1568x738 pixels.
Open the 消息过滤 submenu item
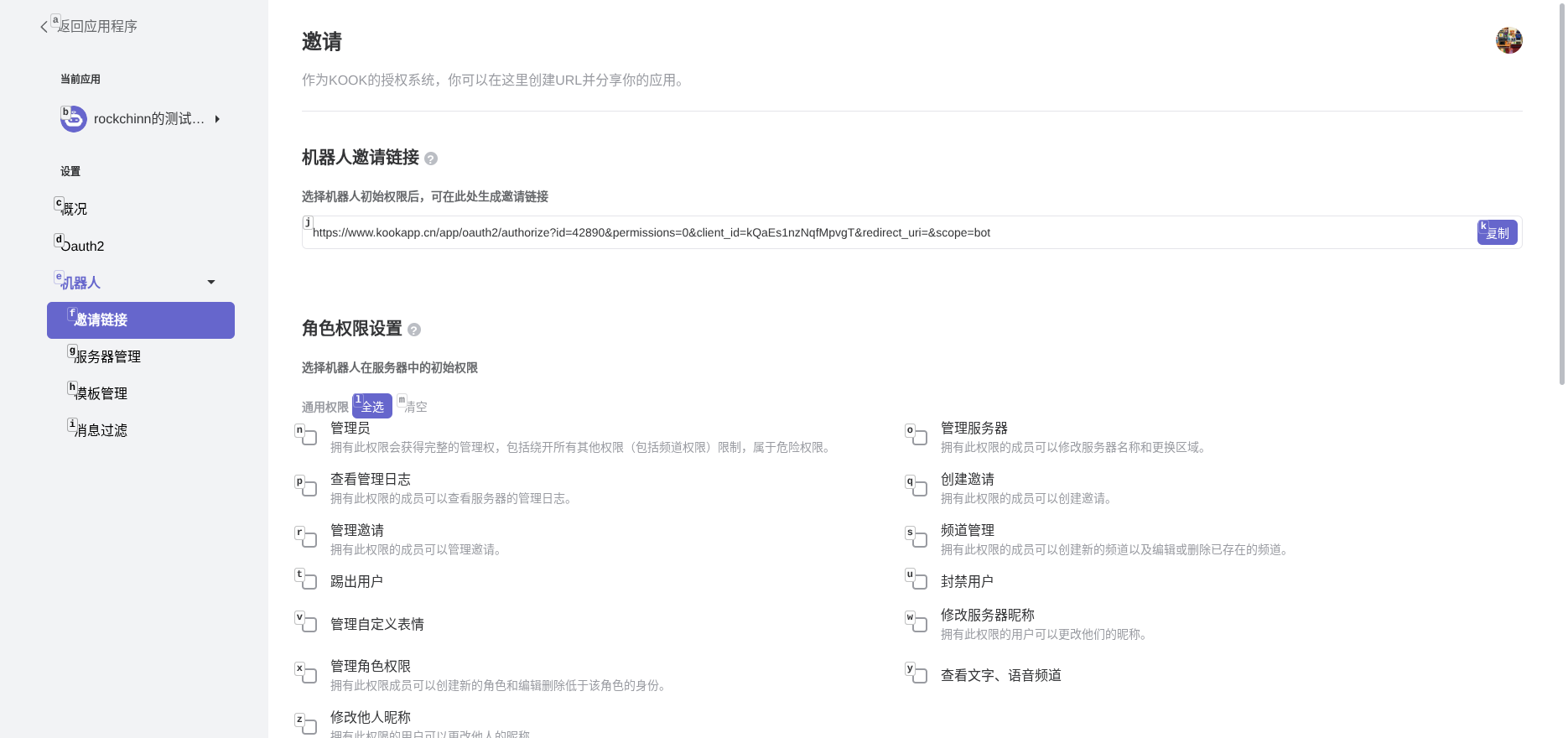pos(101,430)
